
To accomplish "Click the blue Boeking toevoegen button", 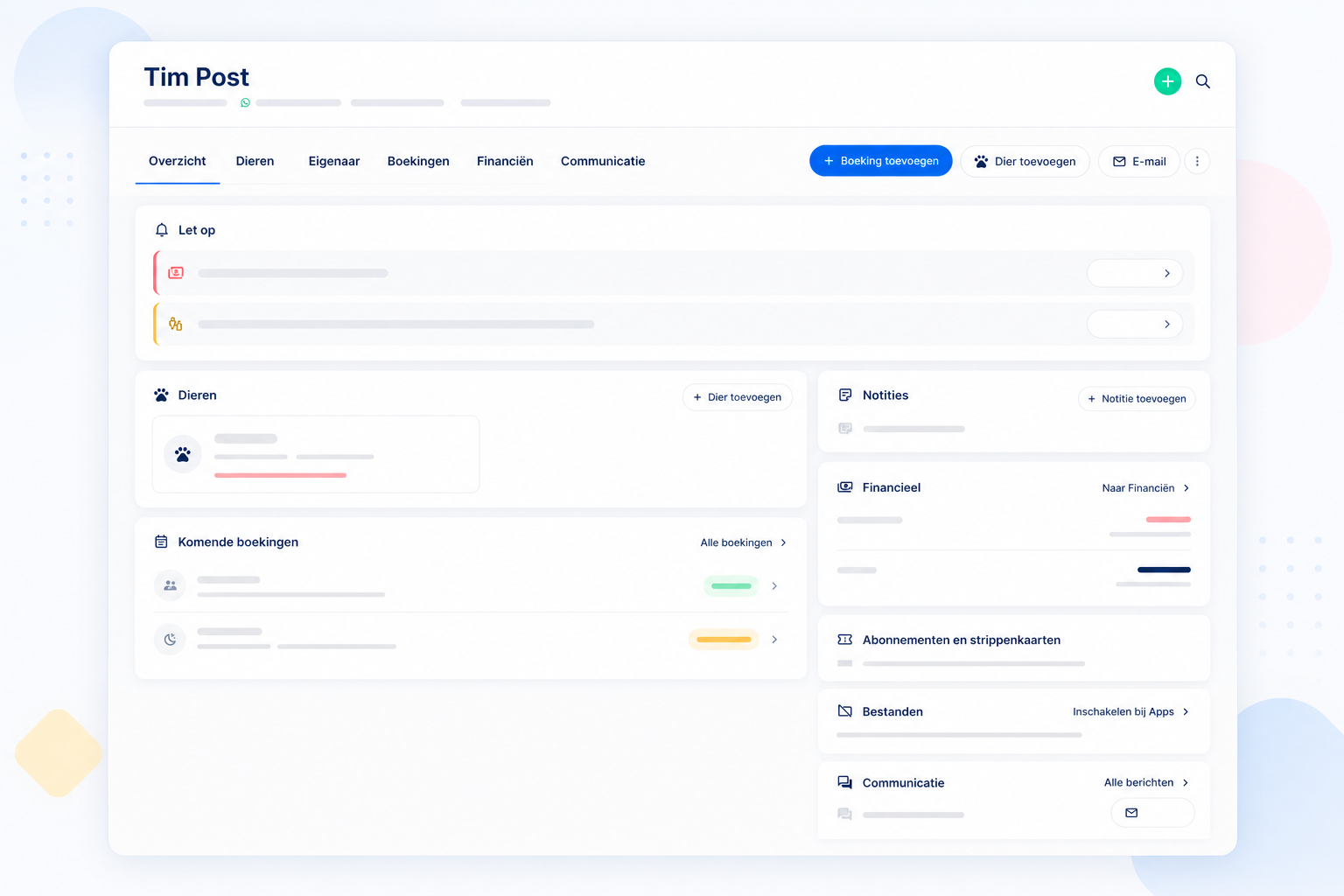I will pos(880,161).
